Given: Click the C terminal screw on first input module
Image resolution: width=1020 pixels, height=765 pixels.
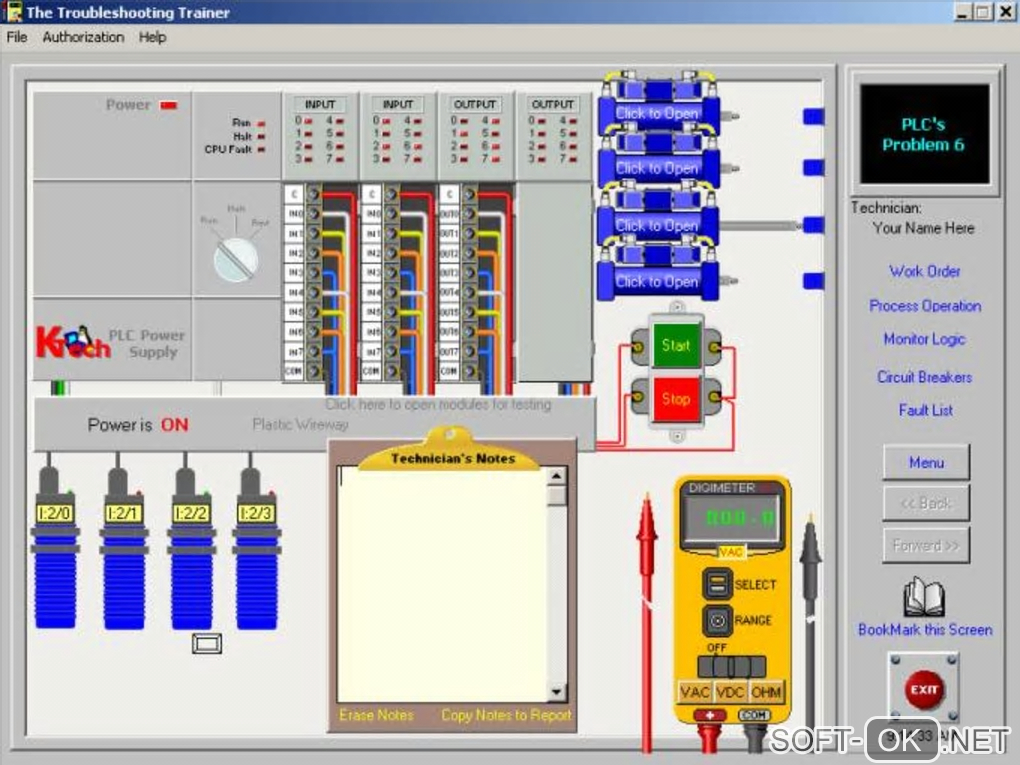Looking at the screenshot, I should 314,194.
